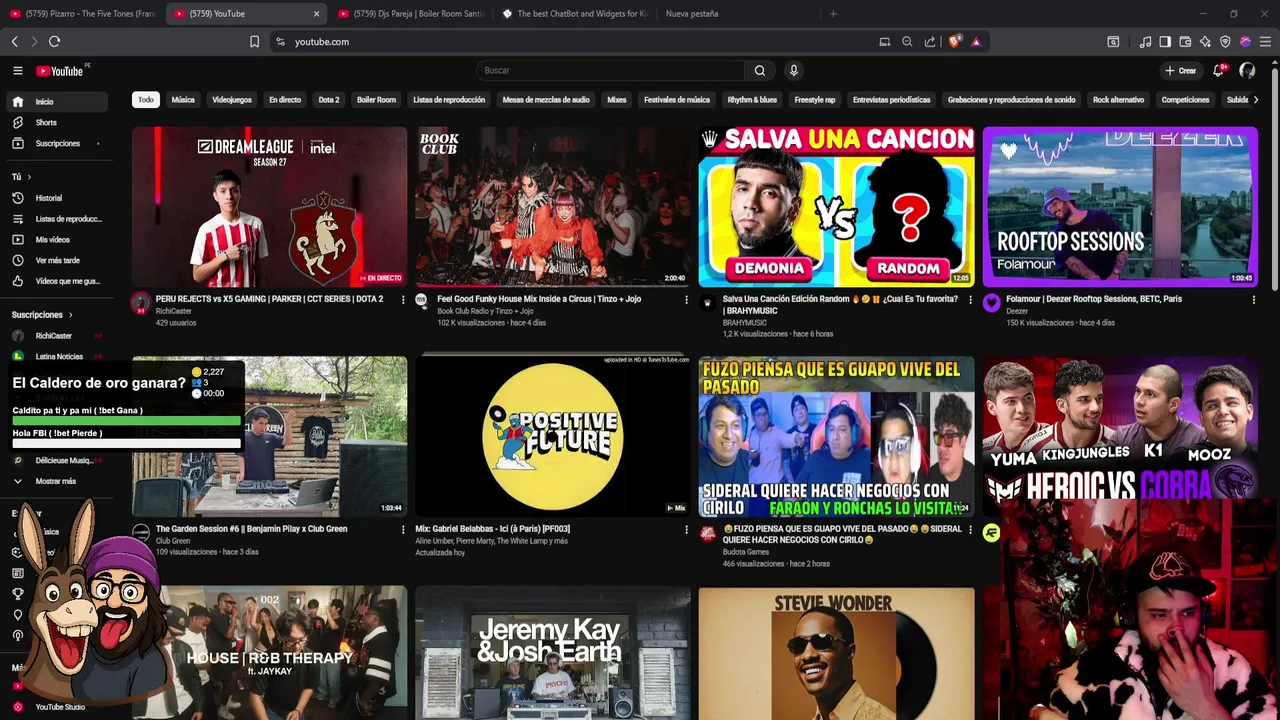1280x720 pixels.
Task: Open options menu for Mix Gabriel Belabbas
Action: (x=686, y=529)
